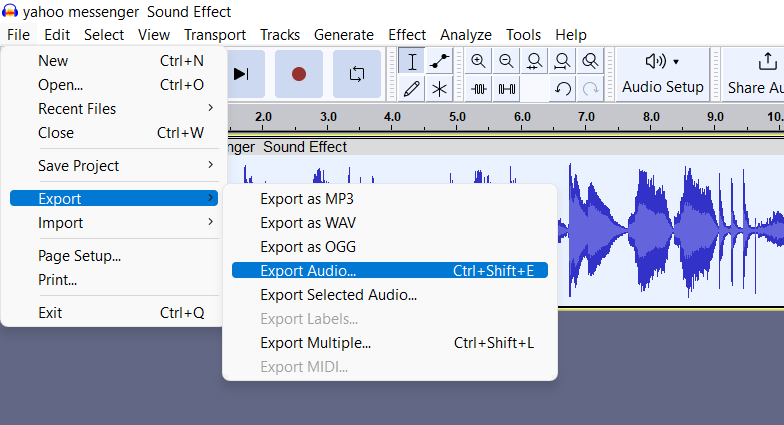Choose Export Multiple menu entry
The image size is (784, 425).
tap(315, 342)
